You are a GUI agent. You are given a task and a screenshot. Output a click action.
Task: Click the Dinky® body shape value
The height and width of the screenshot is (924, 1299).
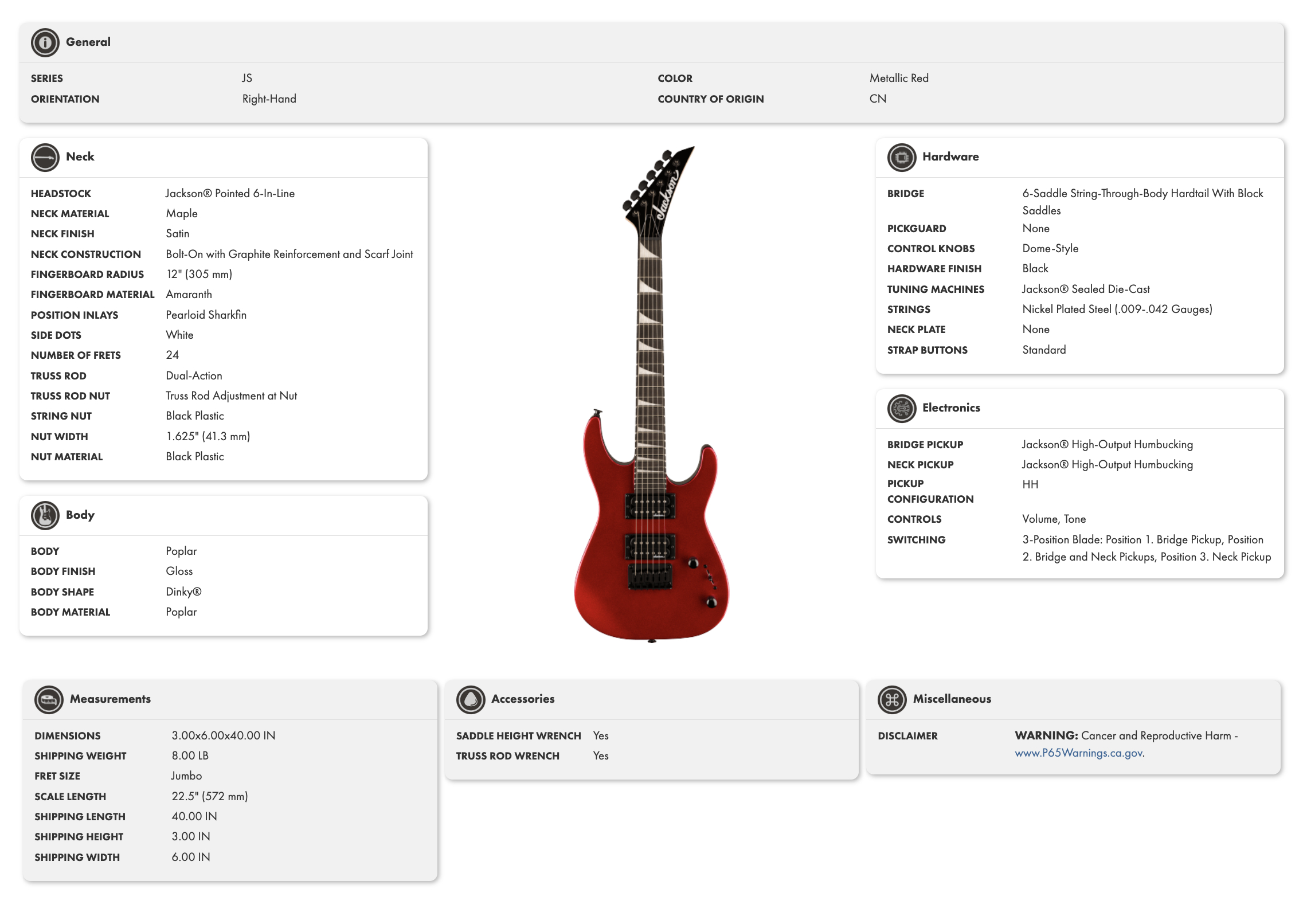click(183, 592)
